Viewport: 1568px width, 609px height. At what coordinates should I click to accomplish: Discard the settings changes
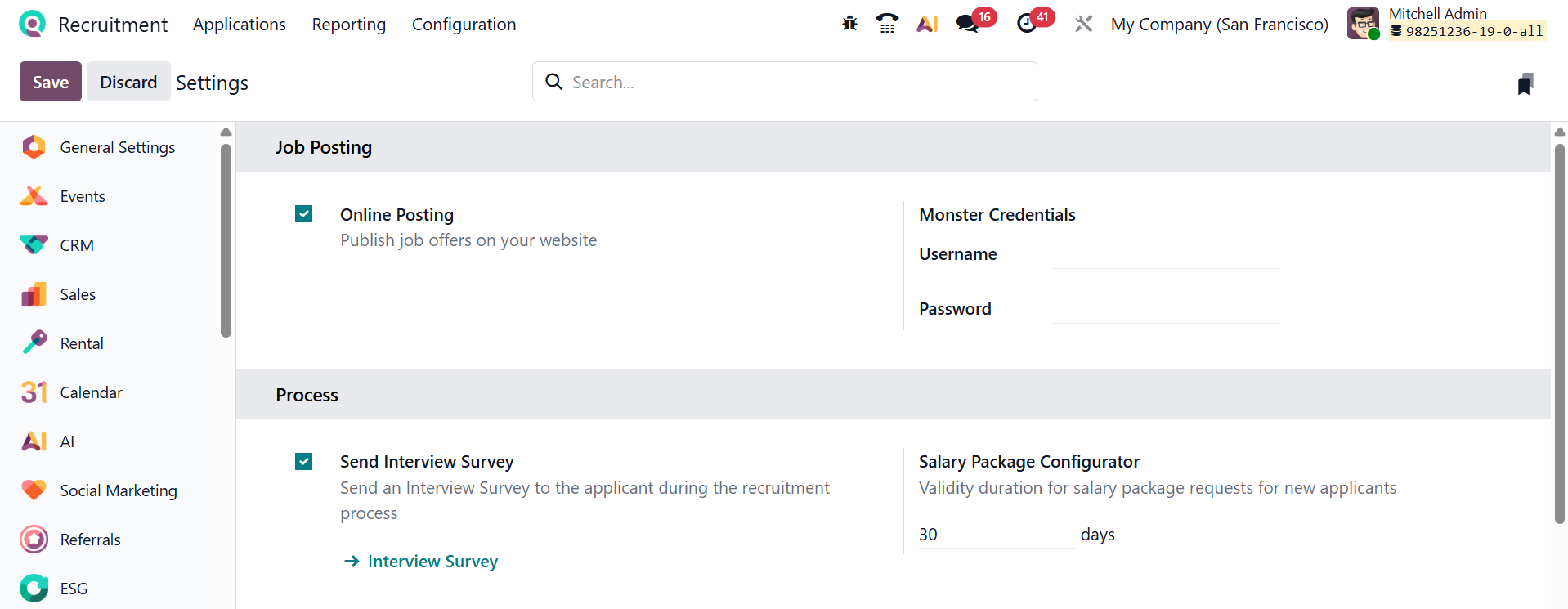(x=128, y=82)
